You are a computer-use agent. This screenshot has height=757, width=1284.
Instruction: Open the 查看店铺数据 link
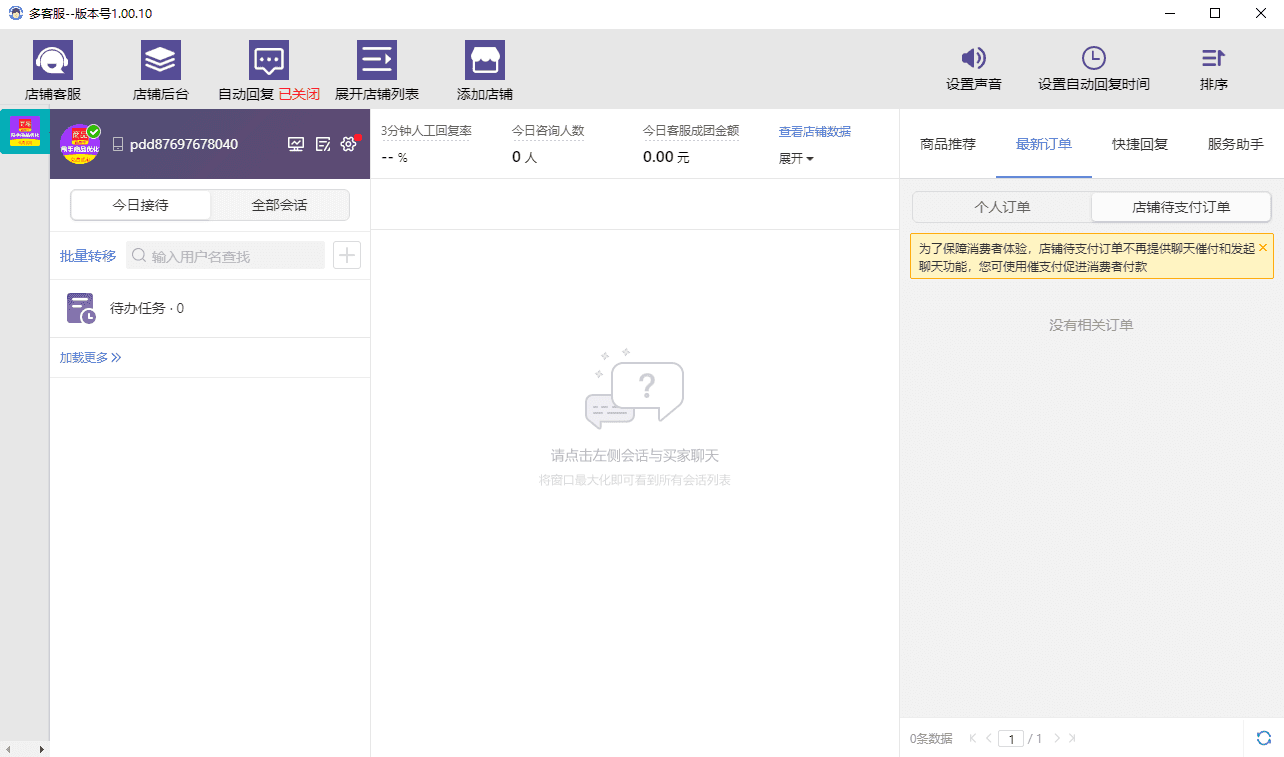[815, 132]
